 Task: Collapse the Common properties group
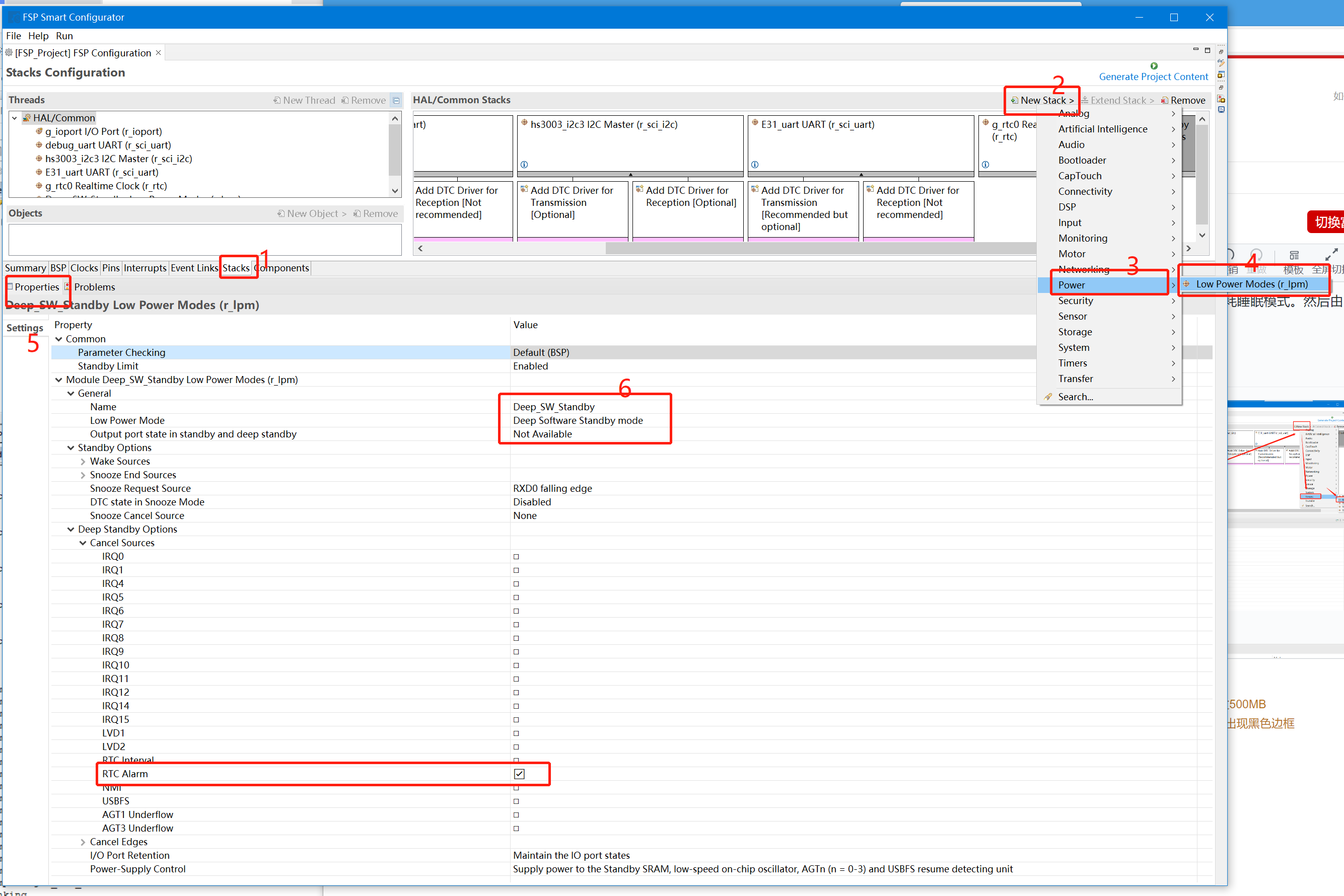(58, 339)
